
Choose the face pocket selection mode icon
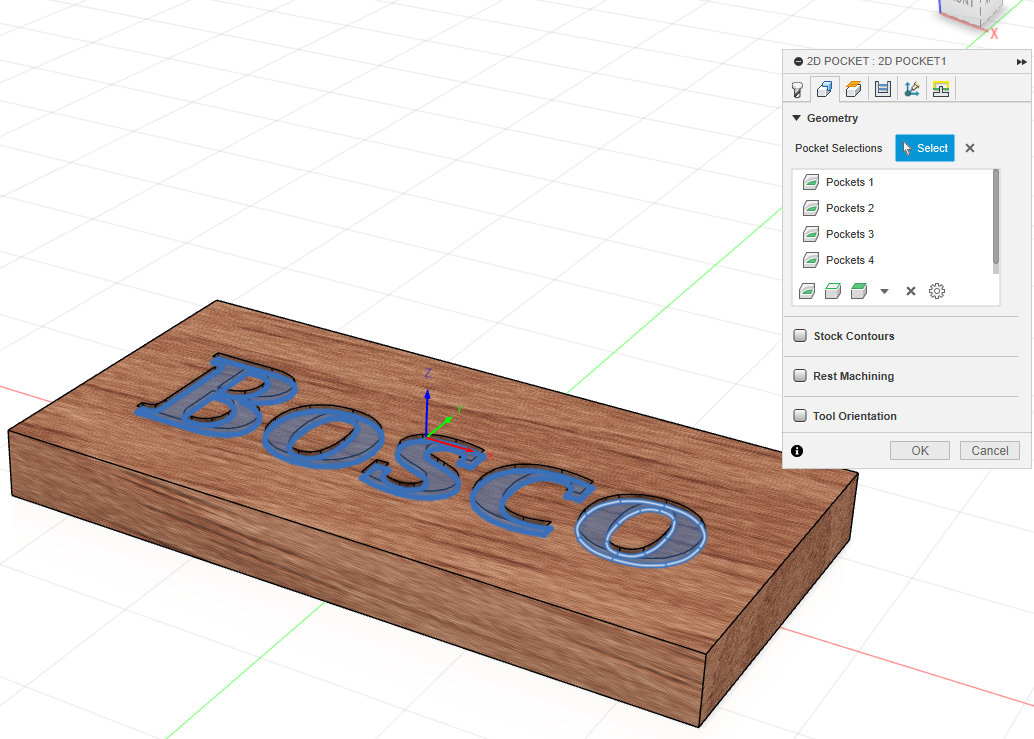click(807, 291)
